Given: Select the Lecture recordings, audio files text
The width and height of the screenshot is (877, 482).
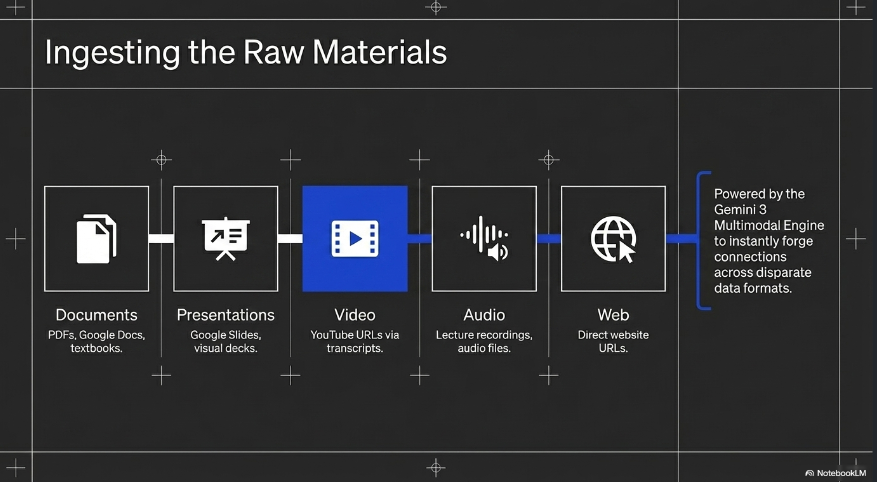Looking at the screenshot, I should point(484,341).
